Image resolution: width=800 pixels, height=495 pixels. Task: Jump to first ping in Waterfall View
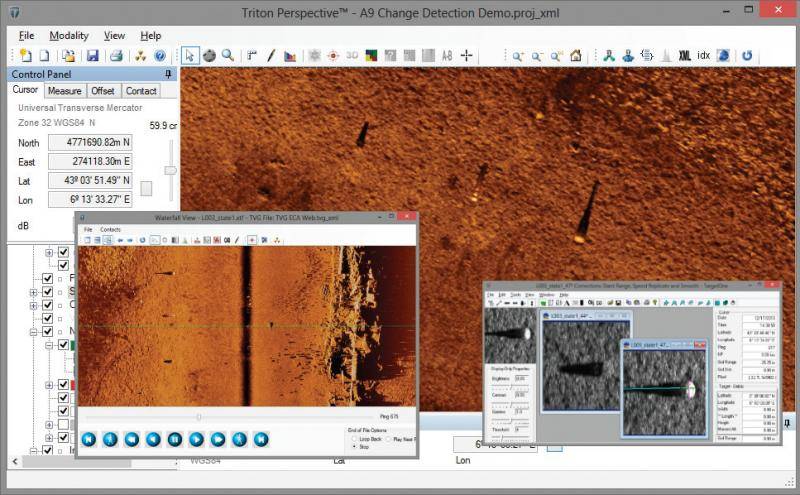coord(89,439)
